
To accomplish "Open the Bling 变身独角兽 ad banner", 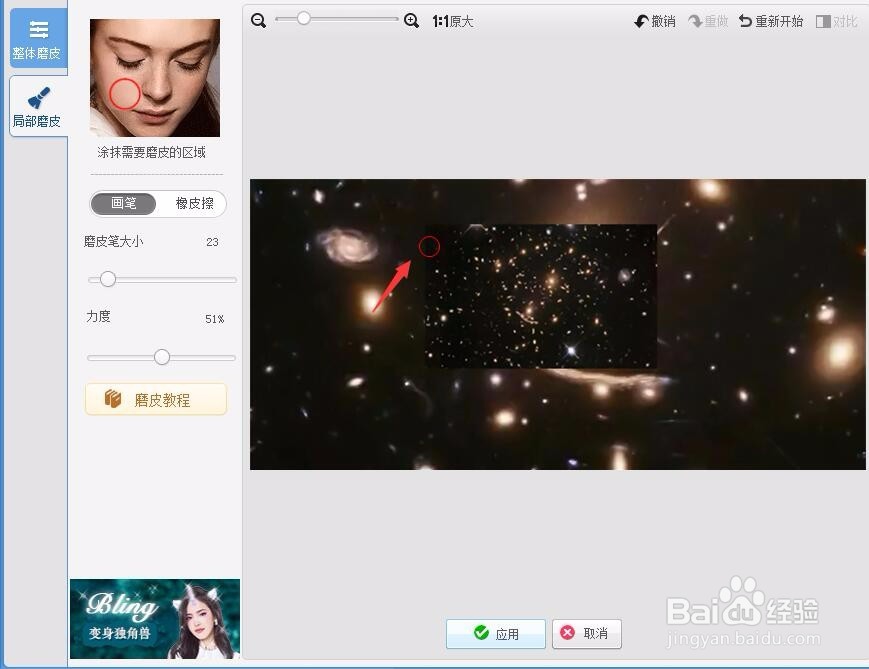I will click(155, 619).
